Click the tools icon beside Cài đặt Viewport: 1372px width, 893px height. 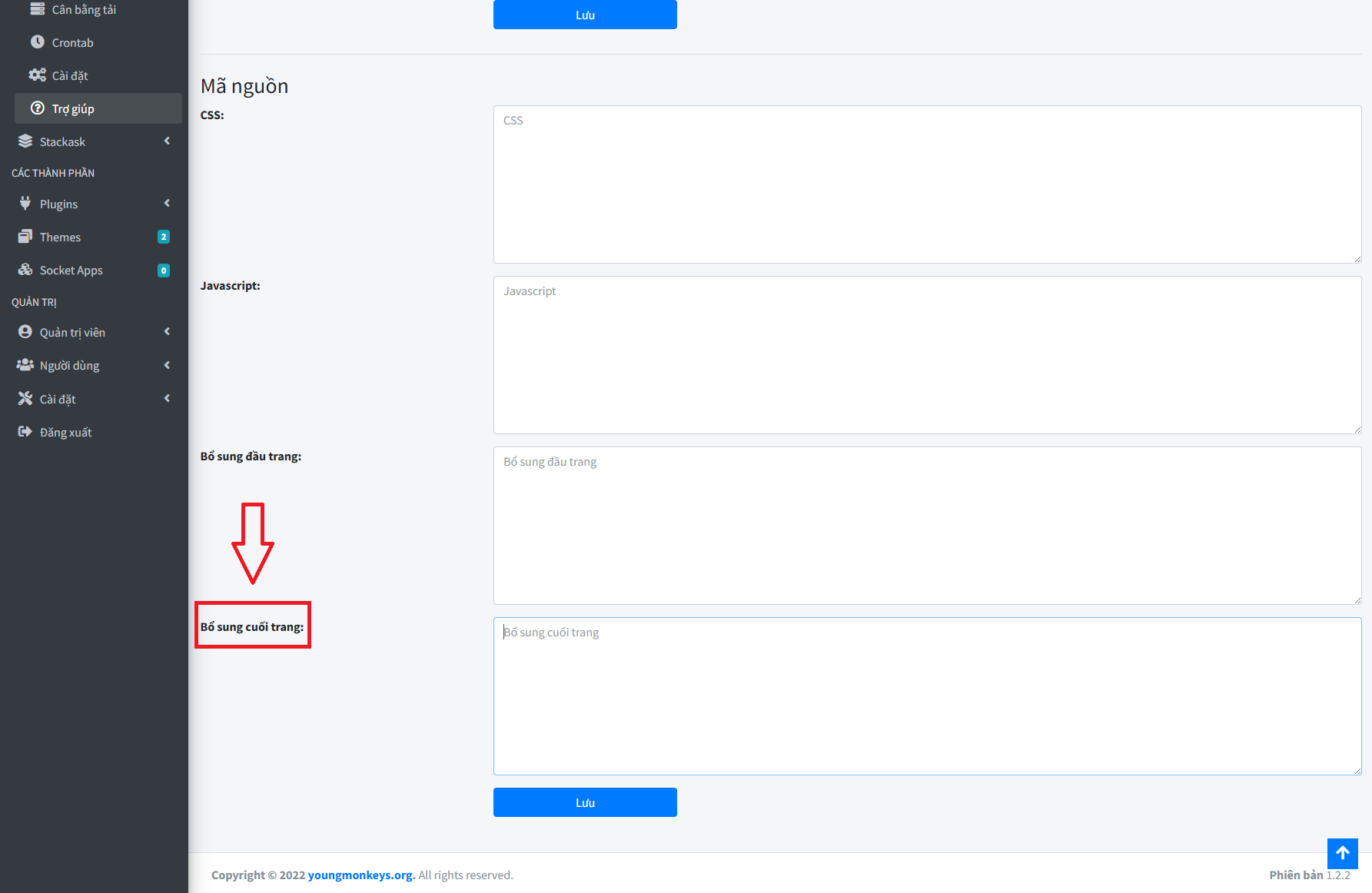coord(25,398)
